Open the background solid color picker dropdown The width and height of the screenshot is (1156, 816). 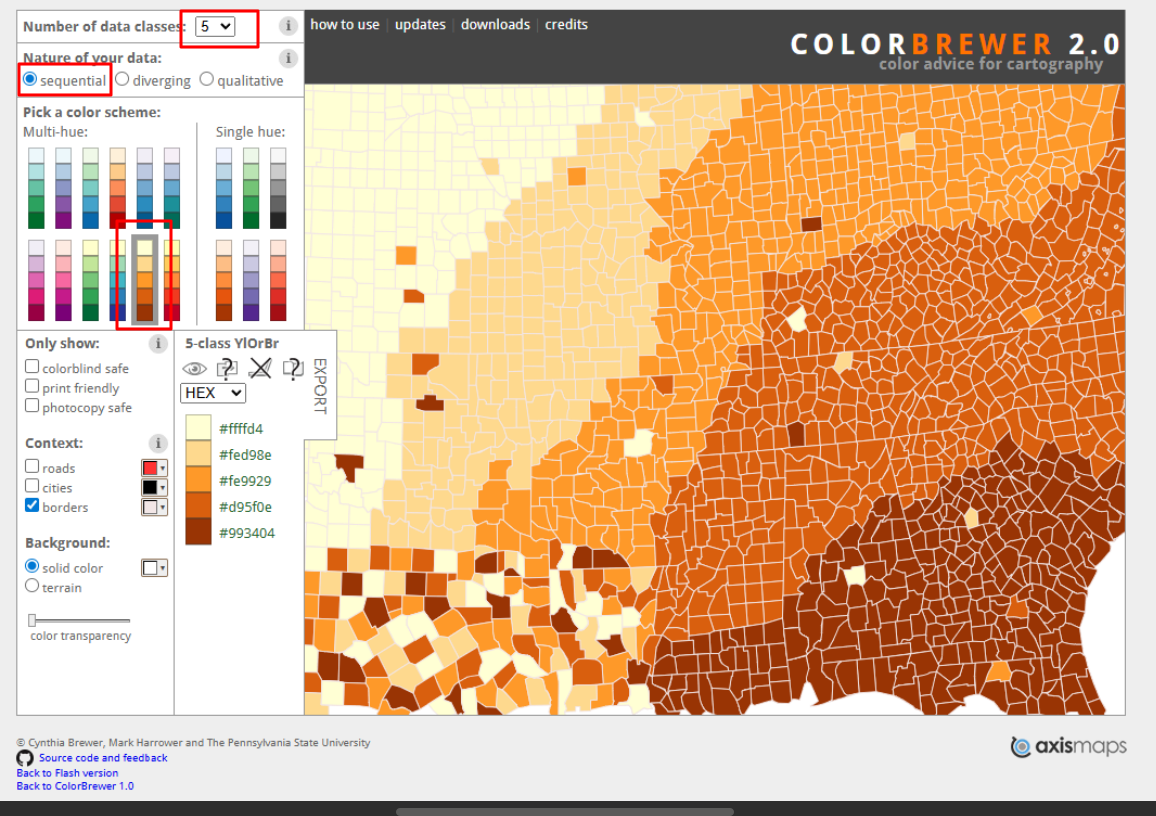pyautogui.click(x=154, y=568)
